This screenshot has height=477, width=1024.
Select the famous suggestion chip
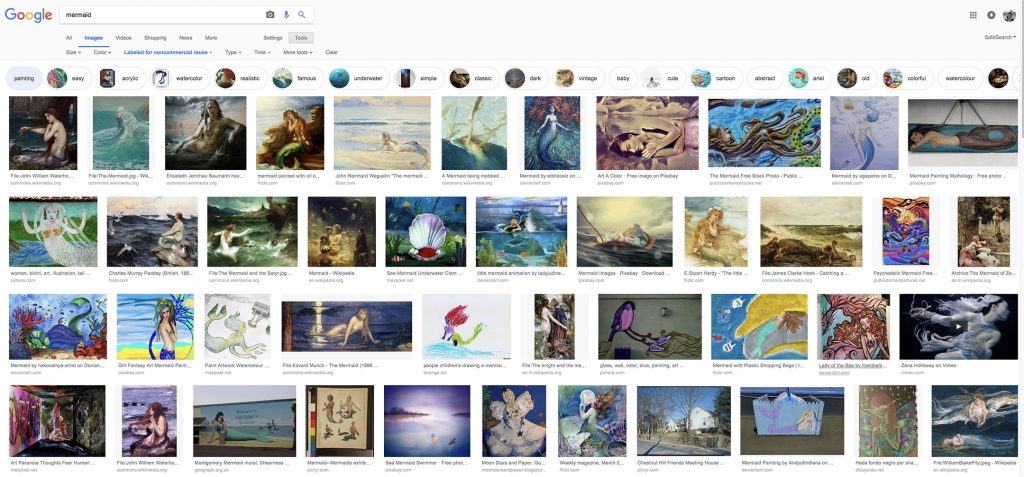tap(297, 78)
